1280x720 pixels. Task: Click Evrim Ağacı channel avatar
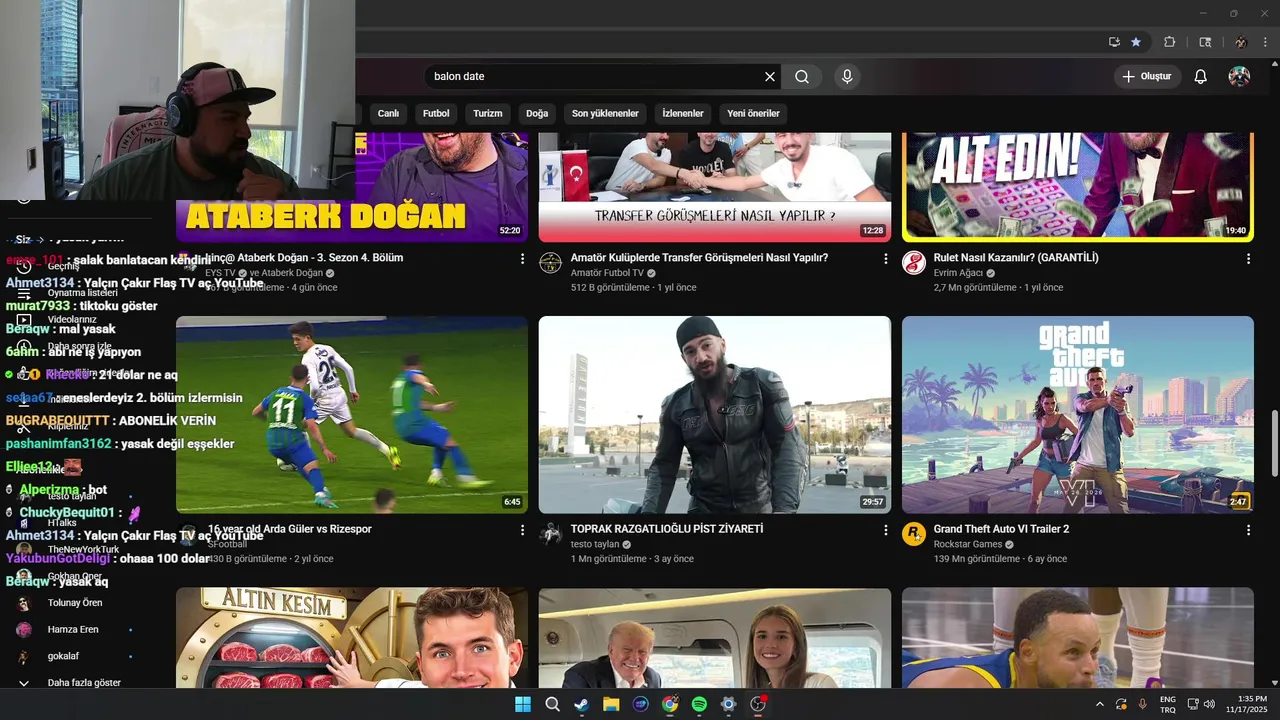[x=914, y=263]
